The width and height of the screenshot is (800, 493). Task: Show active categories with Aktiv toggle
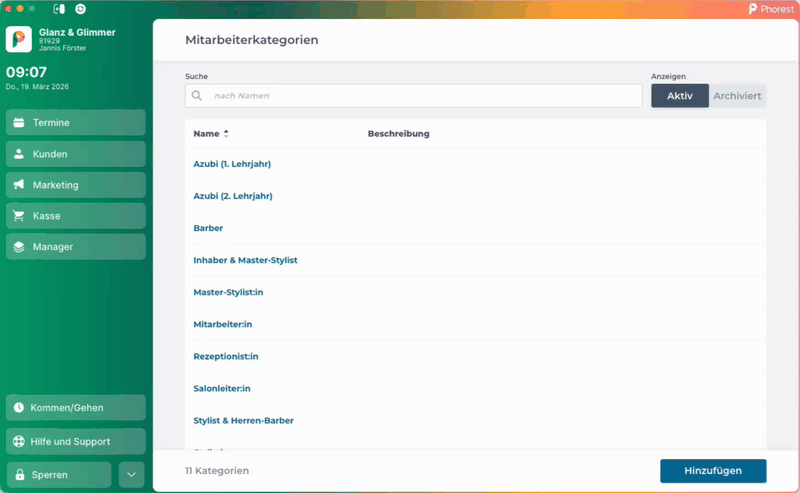coord(680,95)
